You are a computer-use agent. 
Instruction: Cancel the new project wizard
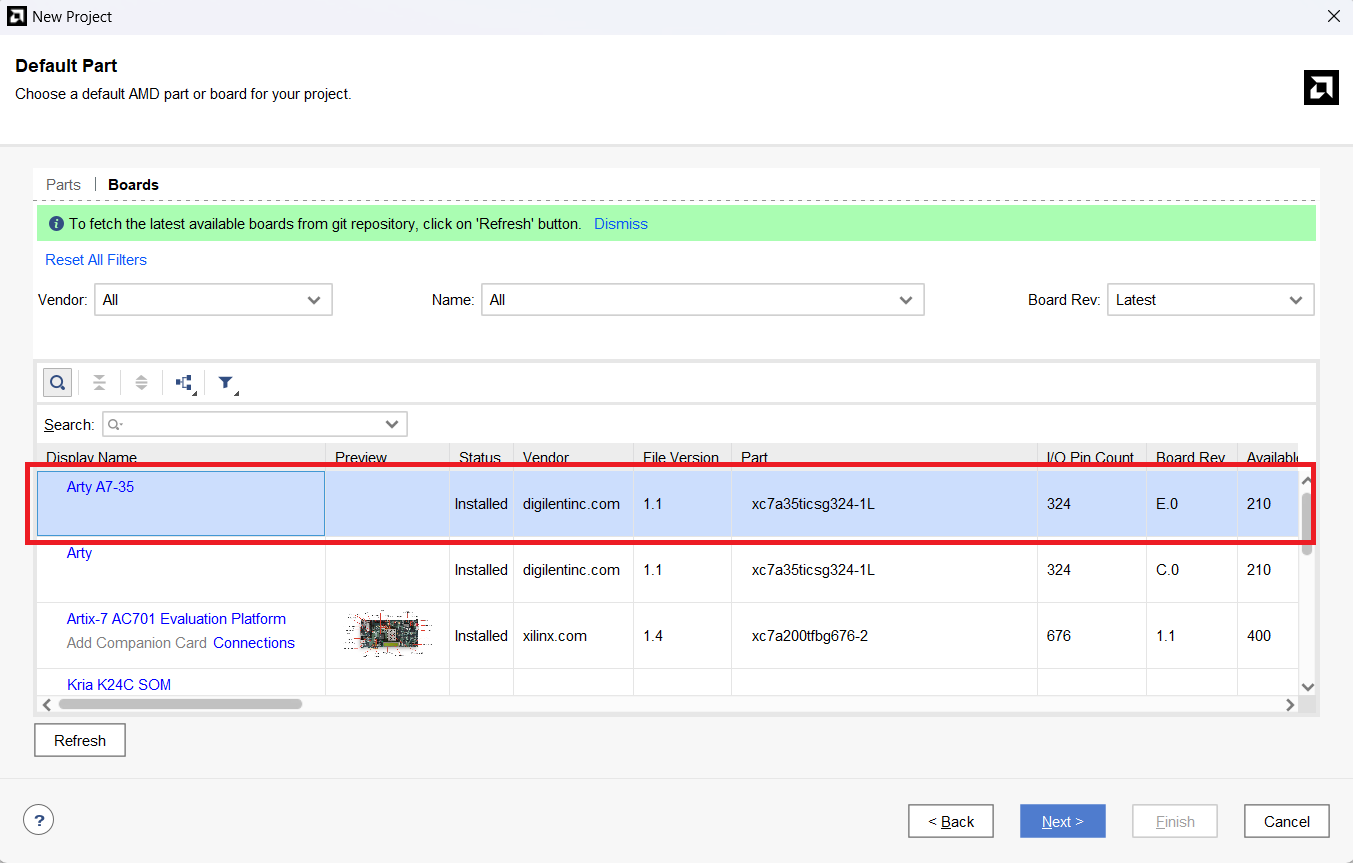(x=1287, y=821)
